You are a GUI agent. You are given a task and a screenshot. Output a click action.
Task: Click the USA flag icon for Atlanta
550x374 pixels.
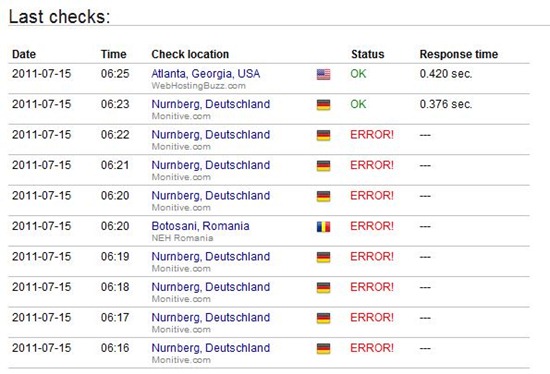323,74
